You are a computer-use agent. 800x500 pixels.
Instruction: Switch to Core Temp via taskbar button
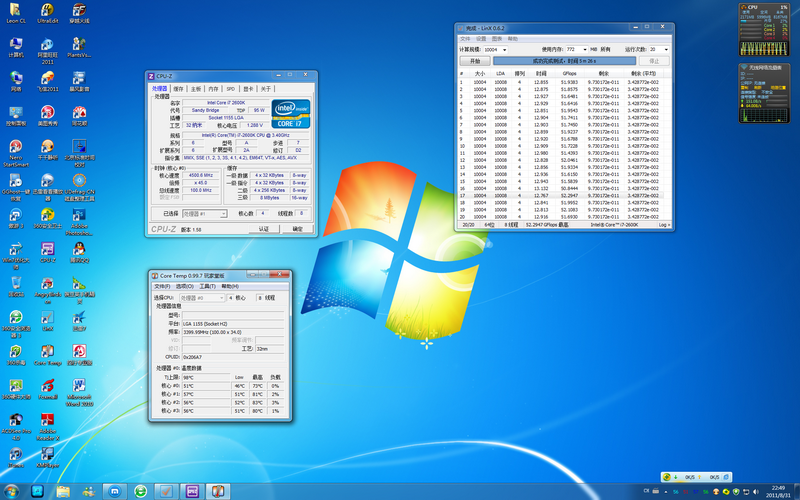pyautogui.click(x=218, y=491)
